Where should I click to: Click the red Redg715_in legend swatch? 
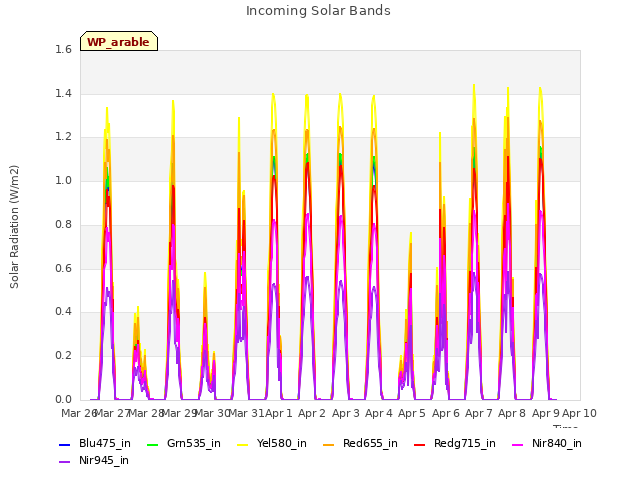click(419, 444)
